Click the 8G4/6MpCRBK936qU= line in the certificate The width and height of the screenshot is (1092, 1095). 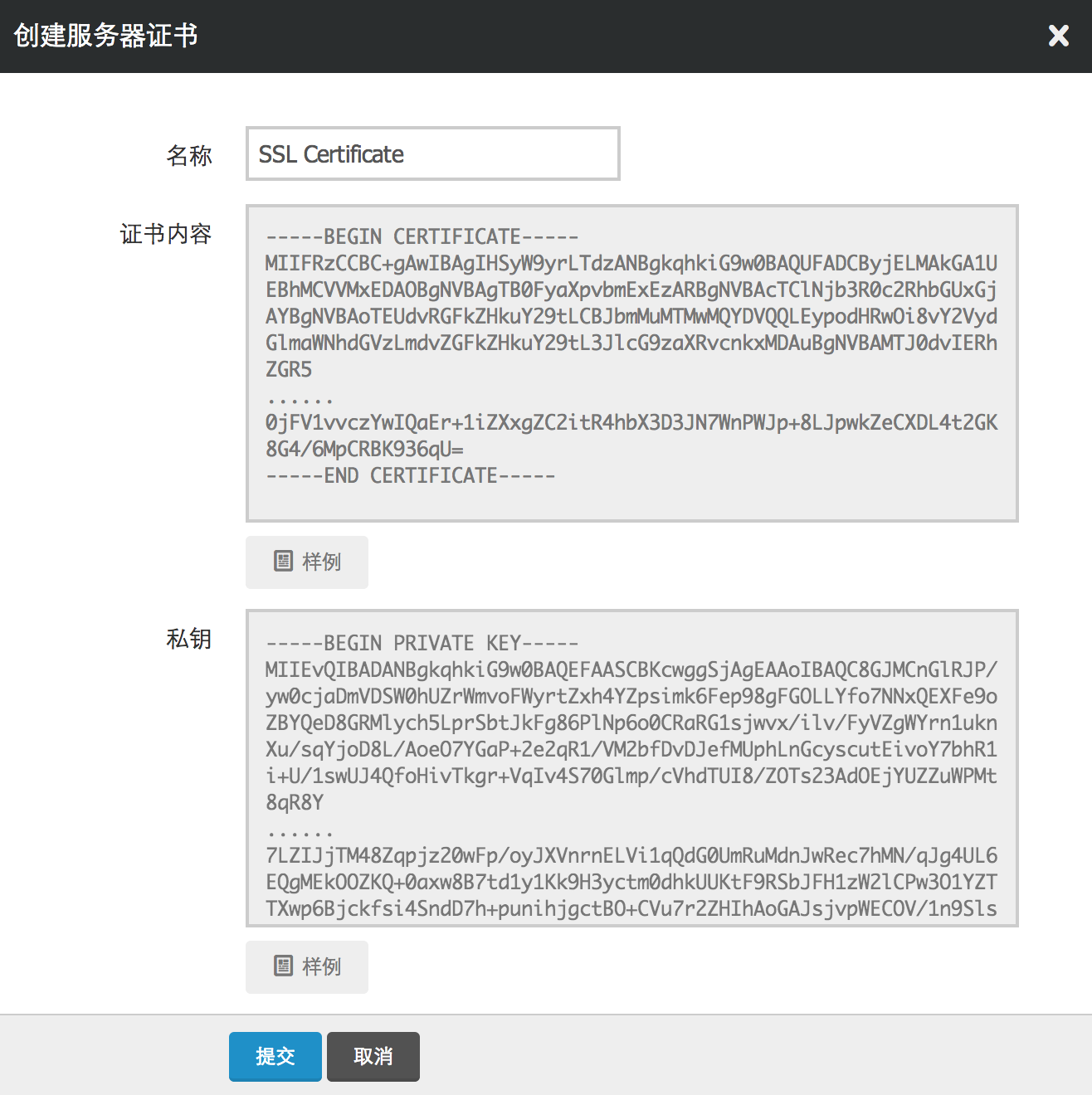coord(364,450)
